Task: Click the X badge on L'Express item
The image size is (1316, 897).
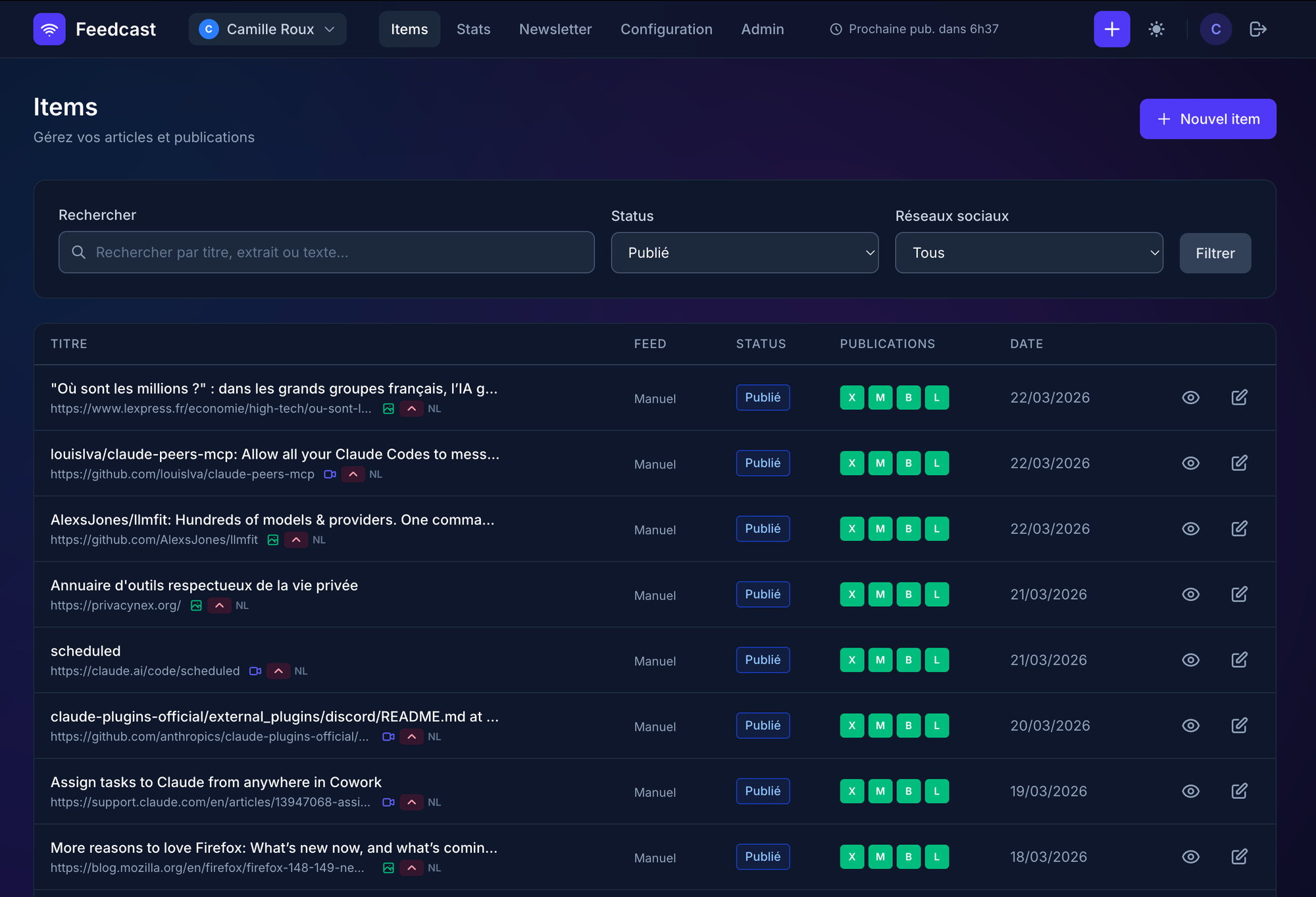Action: tap(851, 397)
